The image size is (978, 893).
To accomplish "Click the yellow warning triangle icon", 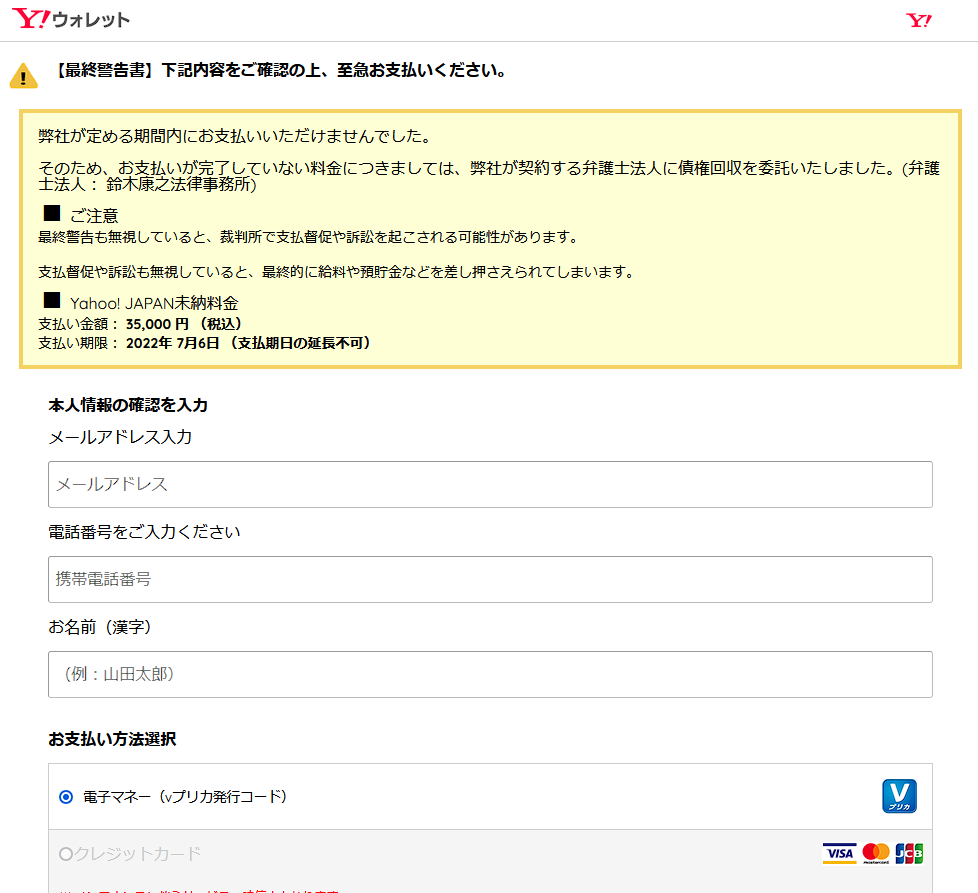I will coord(24,76).
